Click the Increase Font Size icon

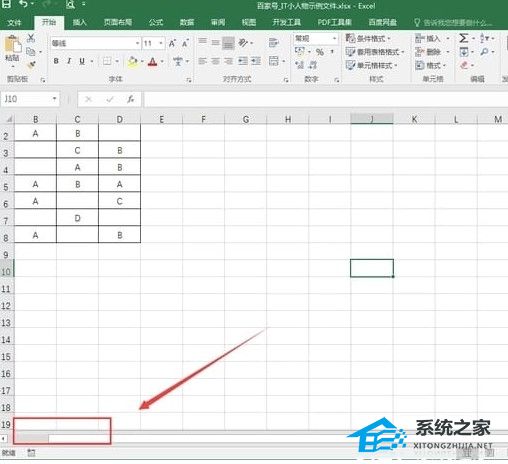click(x=172, y=43)
